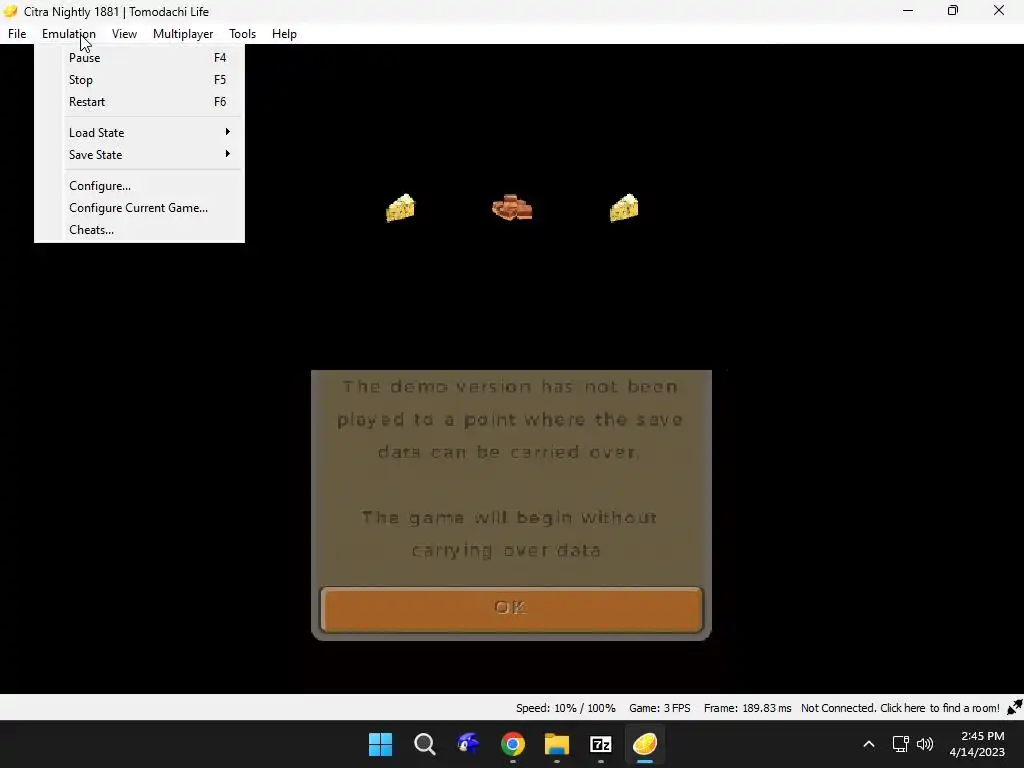Open the volume tray icon

(x=925, y=744)
